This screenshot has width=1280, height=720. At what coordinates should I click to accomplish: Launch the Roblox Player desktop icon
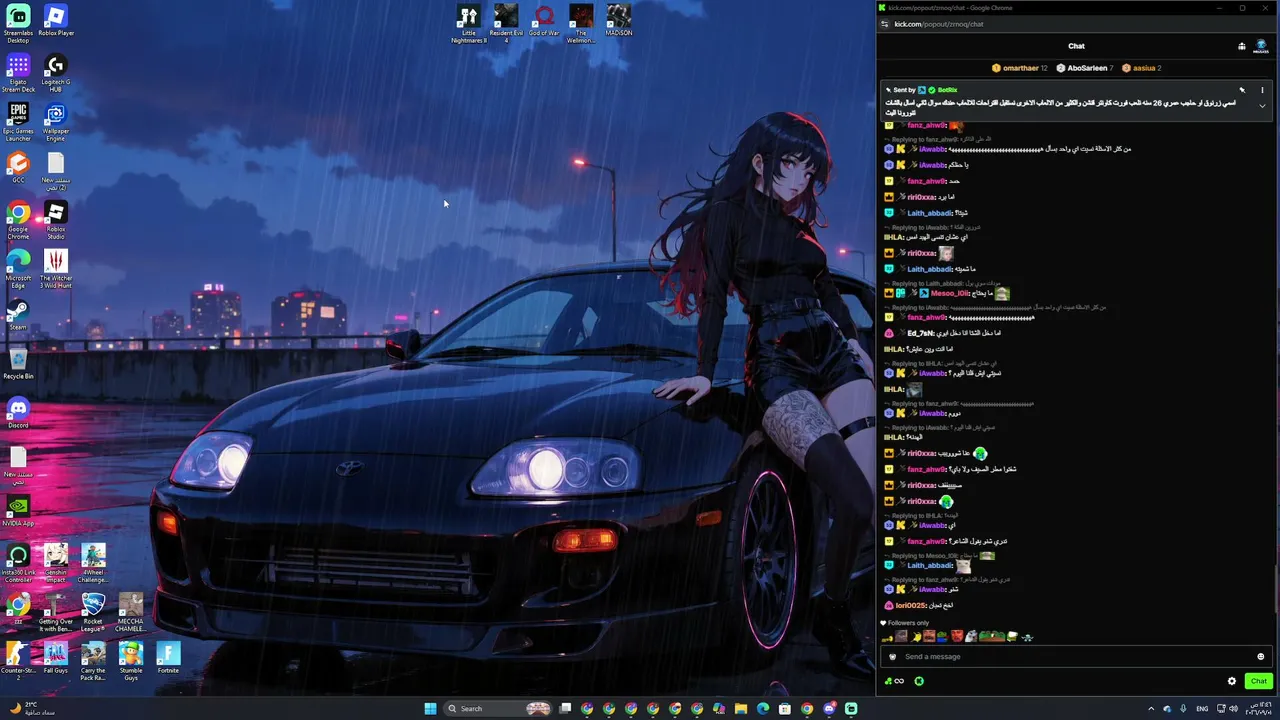[56, 21]
